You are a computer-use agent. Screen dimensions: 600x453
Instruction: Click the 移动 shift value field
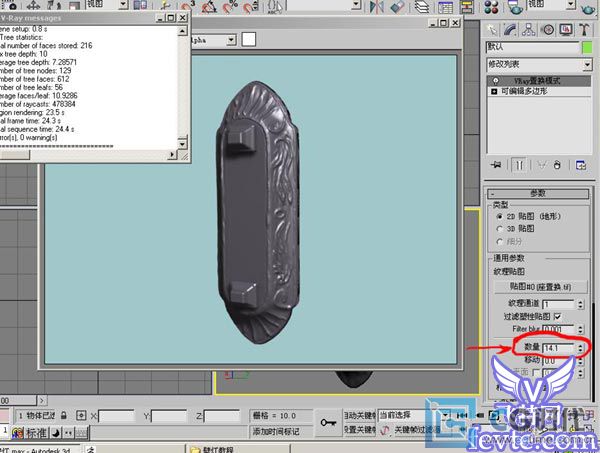point(559,360)
